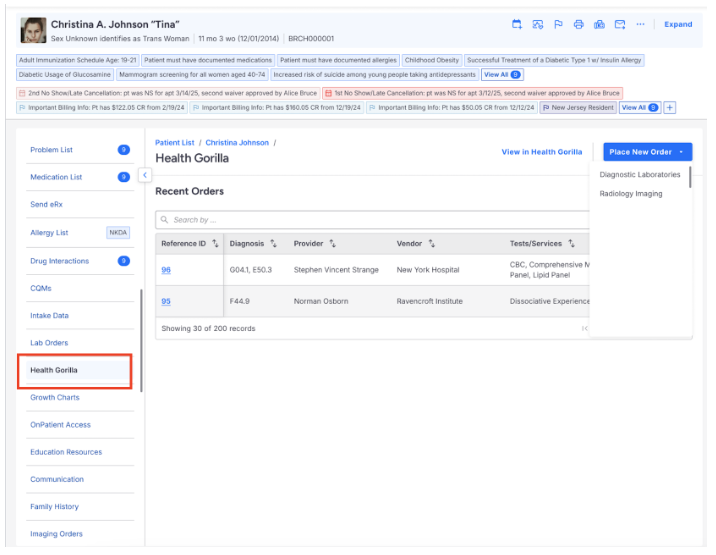Screen dimensions: 716x555
Task: Open Imaging Orders in sidebar
Action: tap(56, 534)
